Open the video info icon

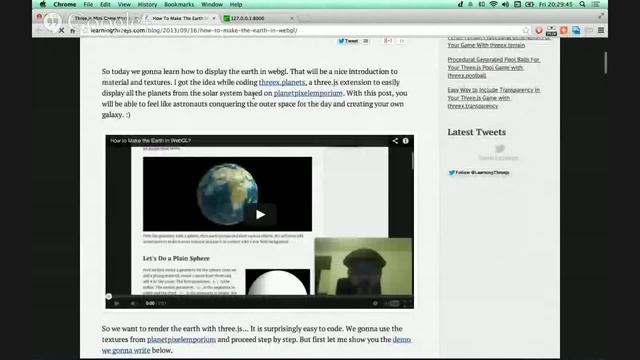tap(406, 141)
